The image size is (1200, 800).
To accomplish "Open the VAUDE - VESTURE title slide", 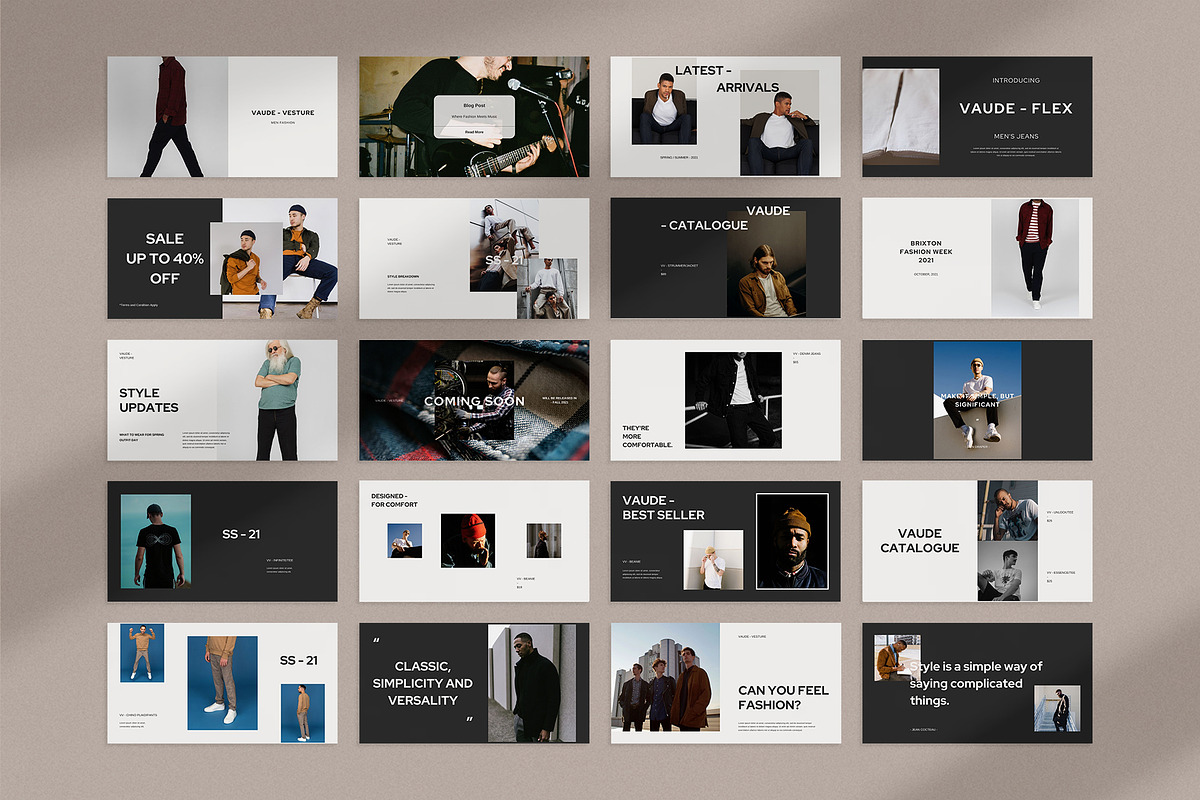I will [222, 117].
